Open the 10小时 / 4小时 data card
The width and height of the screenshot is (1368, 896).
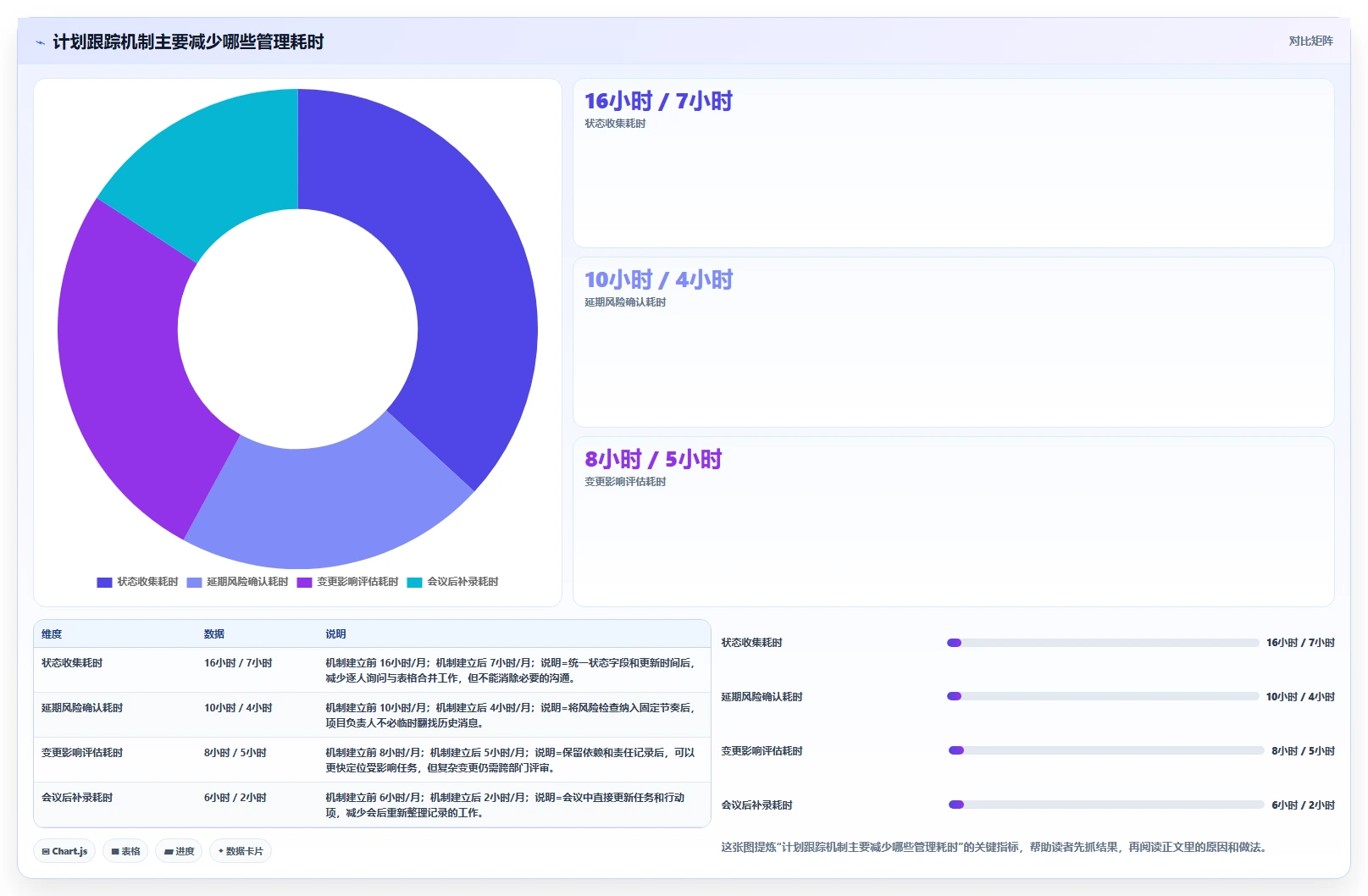[x=954, y=342]
